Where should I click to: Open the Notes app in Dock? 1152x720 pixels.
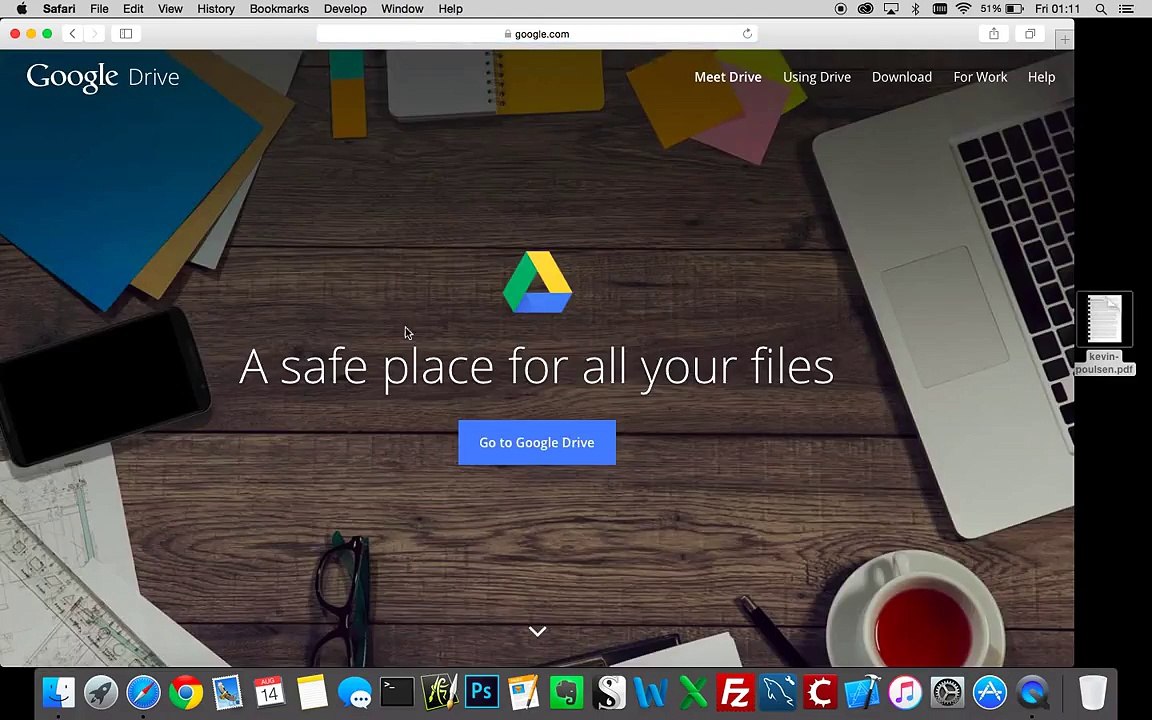click(312, 692)
